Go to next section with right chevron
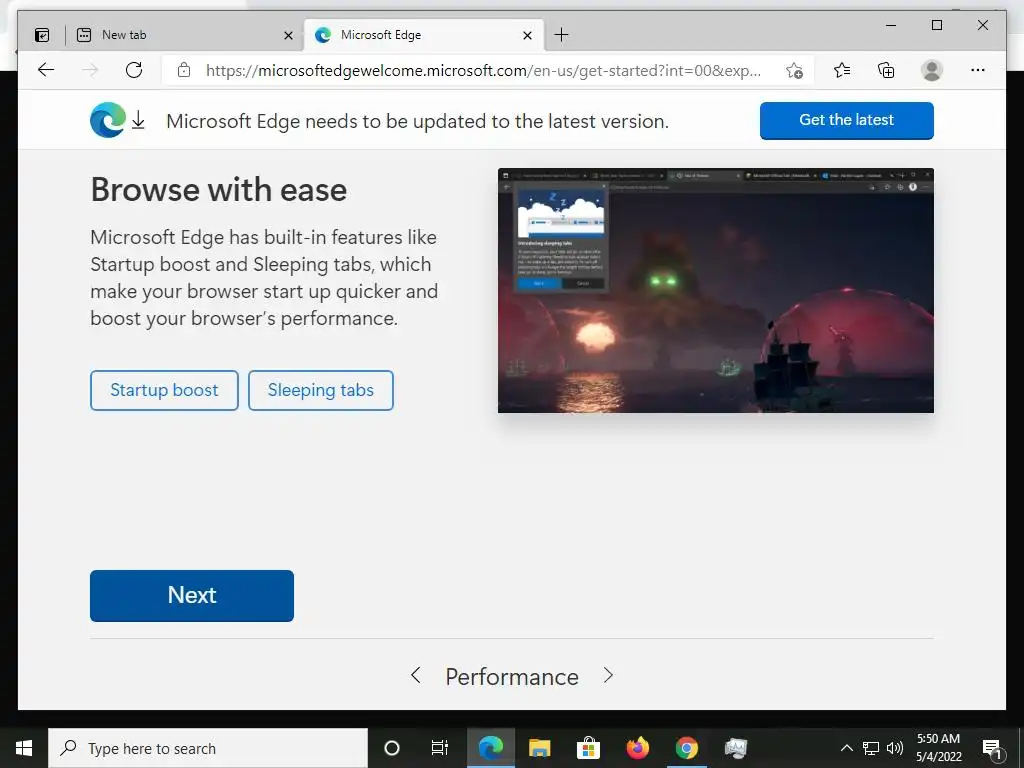1024x768 pixels. [608, 675]
